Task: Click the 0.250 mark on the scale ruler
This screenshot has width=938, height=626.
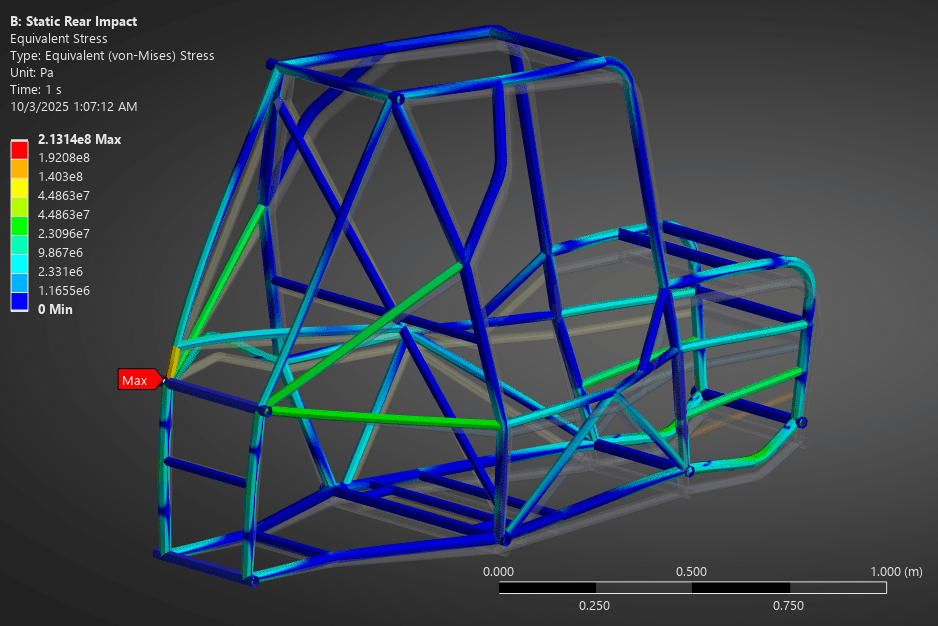Action: point(594,605)
